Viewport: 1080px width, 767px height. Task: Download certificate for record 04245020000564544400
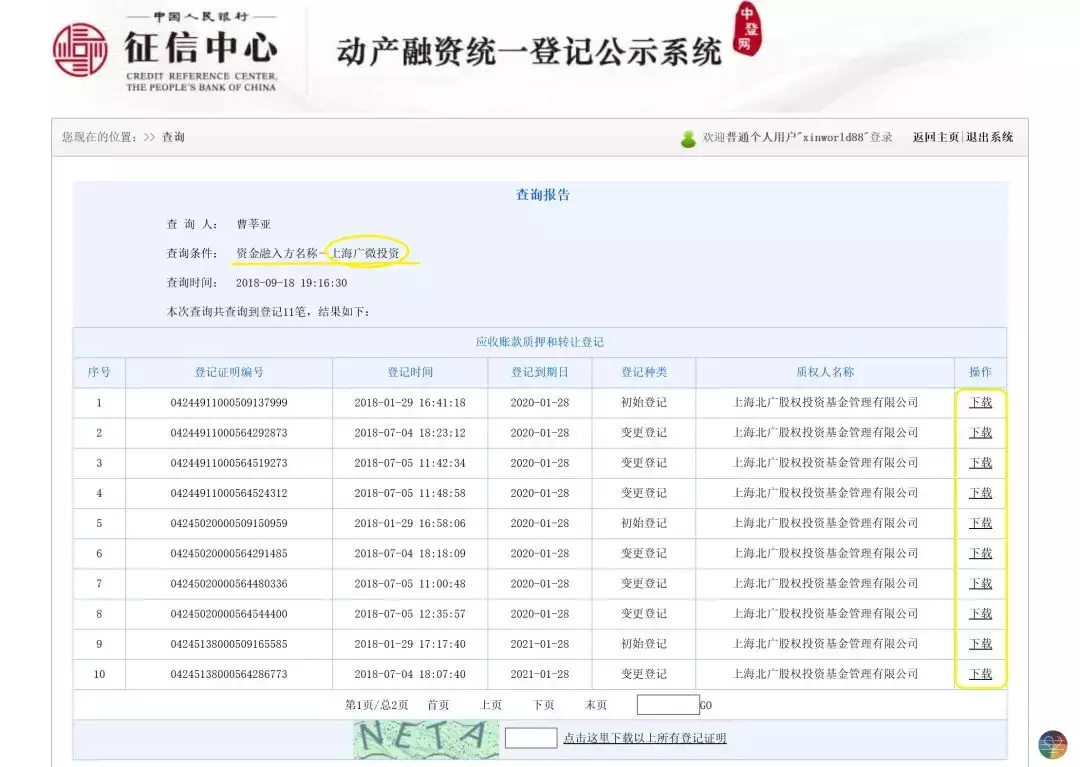(x=980, y=613)
